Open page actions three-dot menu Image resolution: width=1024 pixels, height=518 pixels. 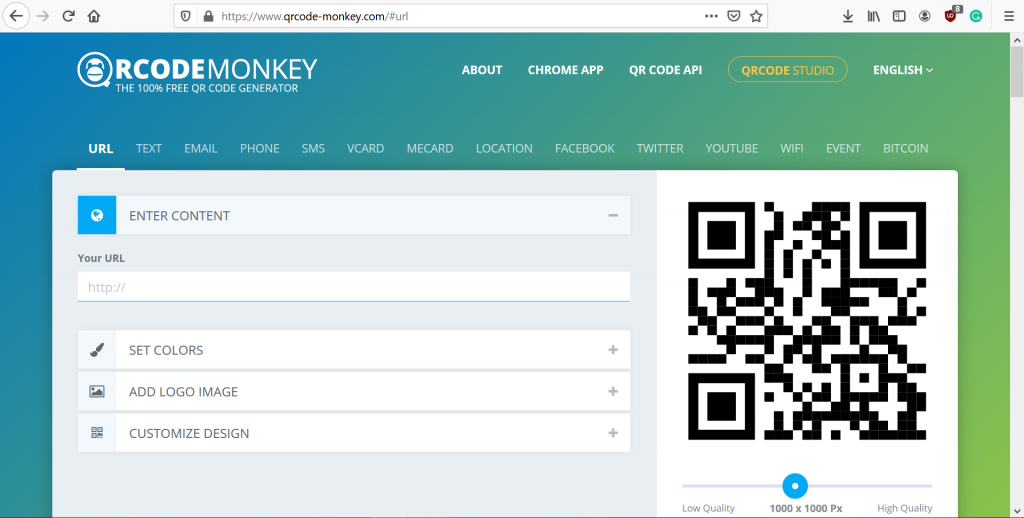pyautogui.click(x=711, y=16)
